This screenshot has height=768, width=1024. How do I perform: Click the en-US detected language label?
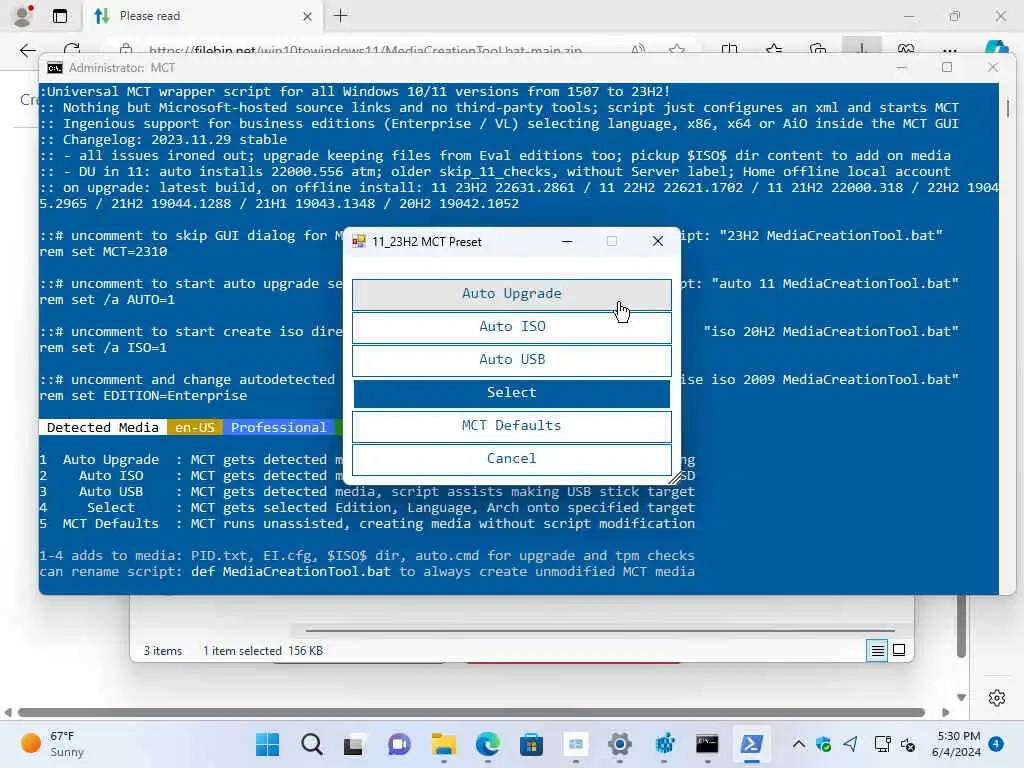tap(195, 428)
